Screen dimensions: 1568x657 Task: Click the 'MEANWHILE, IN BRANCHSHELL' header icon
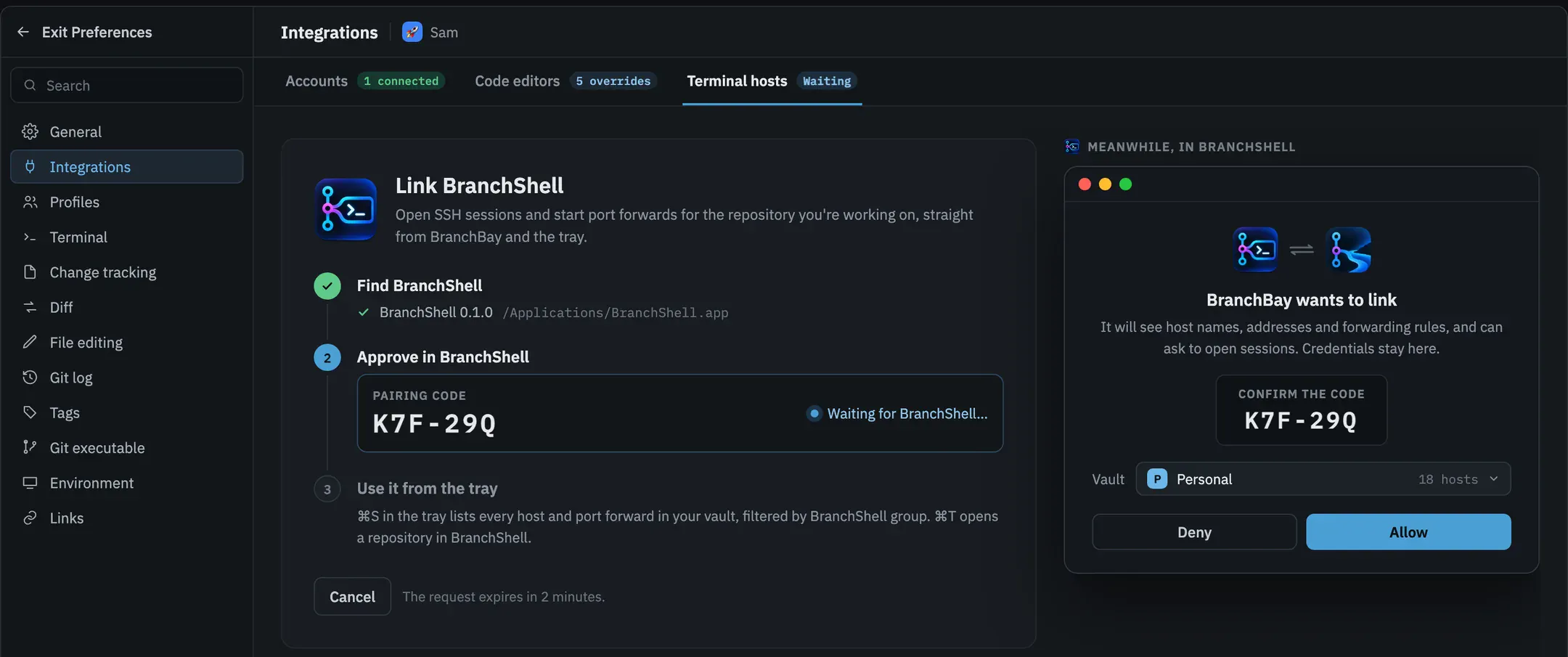click(x=1071, y=147)
